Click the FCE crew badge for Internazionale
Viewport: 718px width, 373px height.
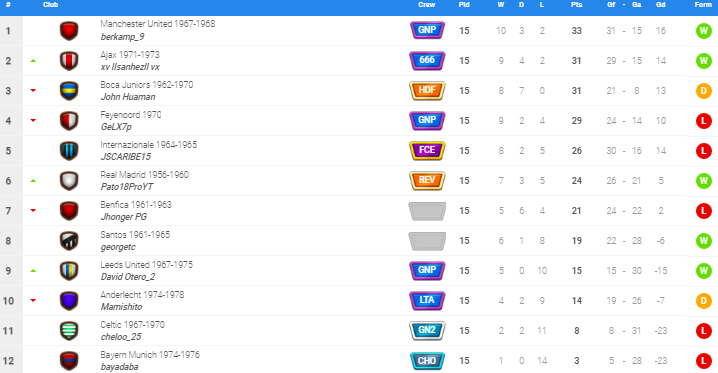[427, 151]
